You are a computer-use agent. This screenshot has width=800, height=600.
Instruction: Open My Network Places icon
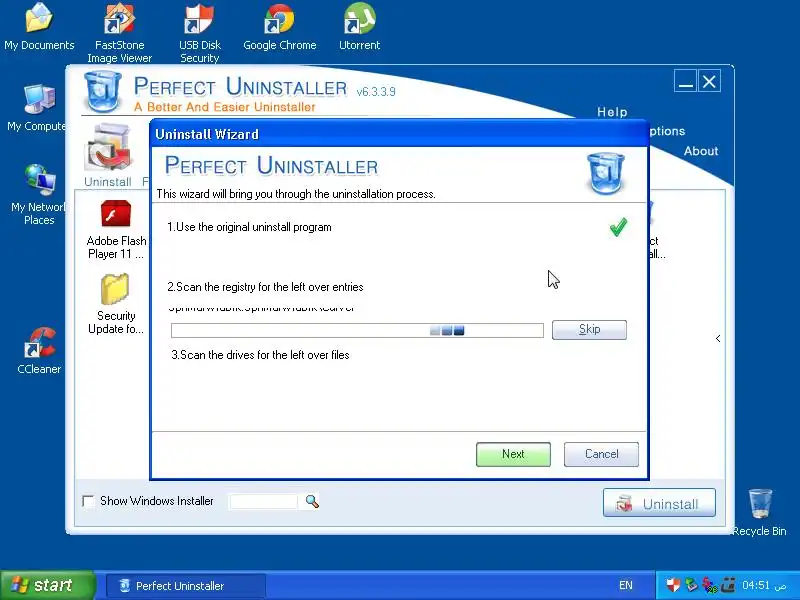click(39, 194)
